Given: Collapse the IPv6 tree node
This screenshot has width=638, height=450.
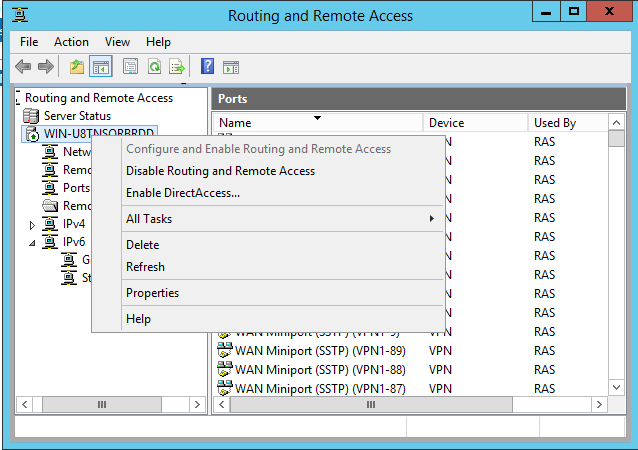Looking at the screenshot, I should tap(32, 243).
